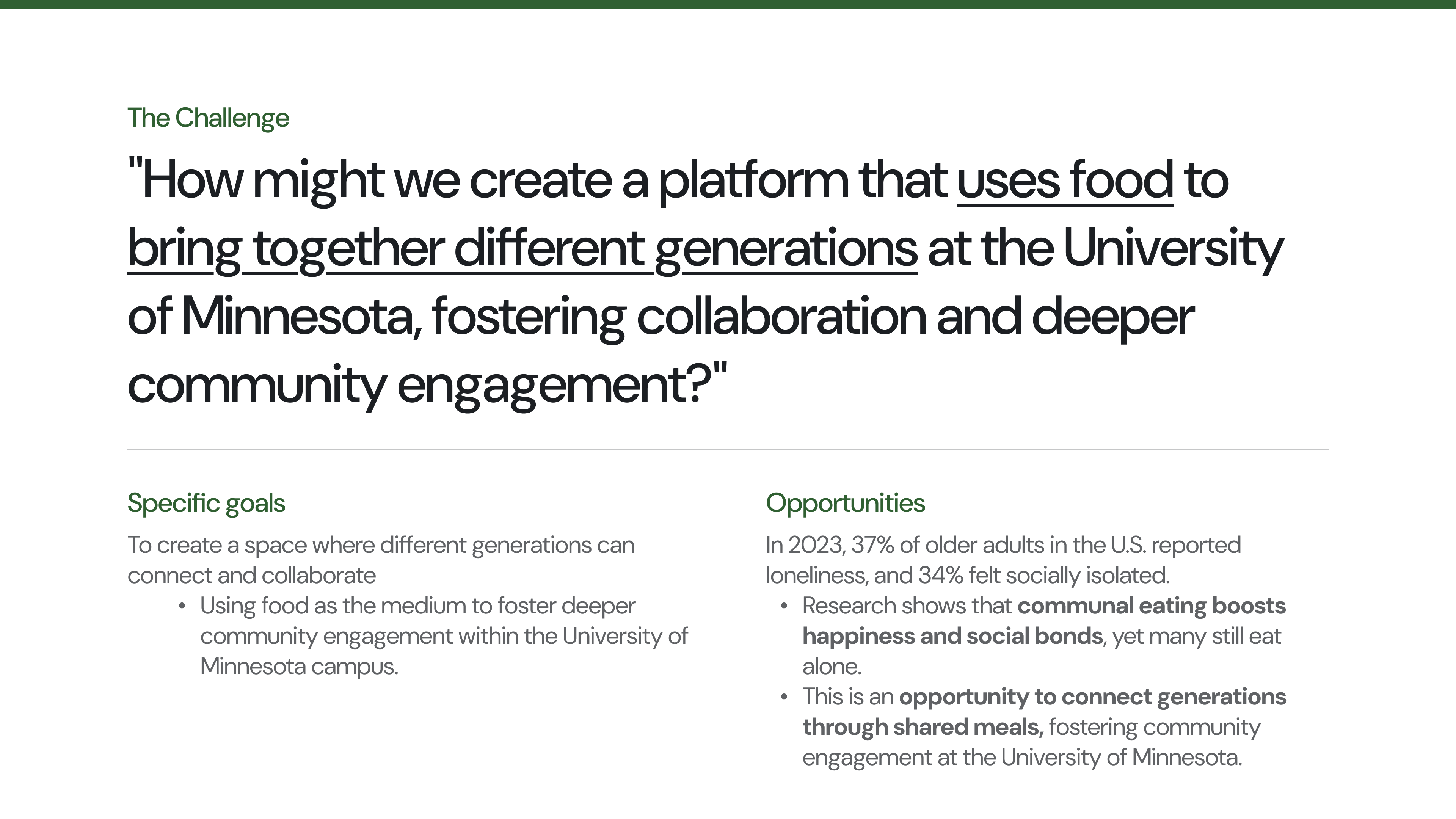
Task: Click the bullet before "Research shows that"
Action: 783,607
